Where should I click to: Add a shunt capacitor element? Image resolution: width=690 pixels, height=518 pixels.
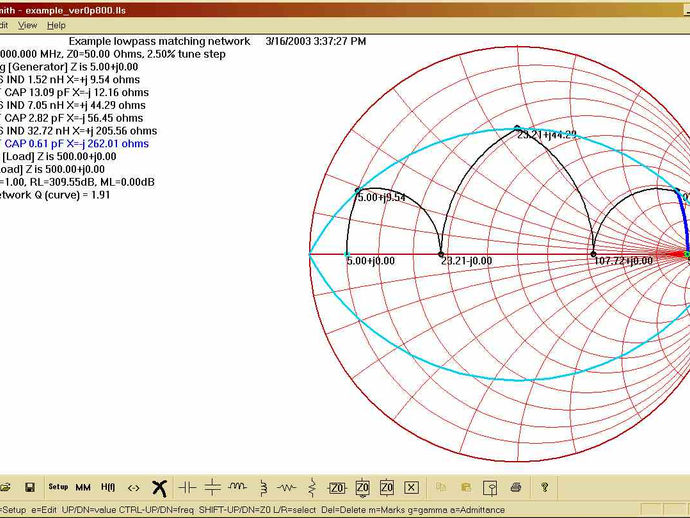point(213,488)
